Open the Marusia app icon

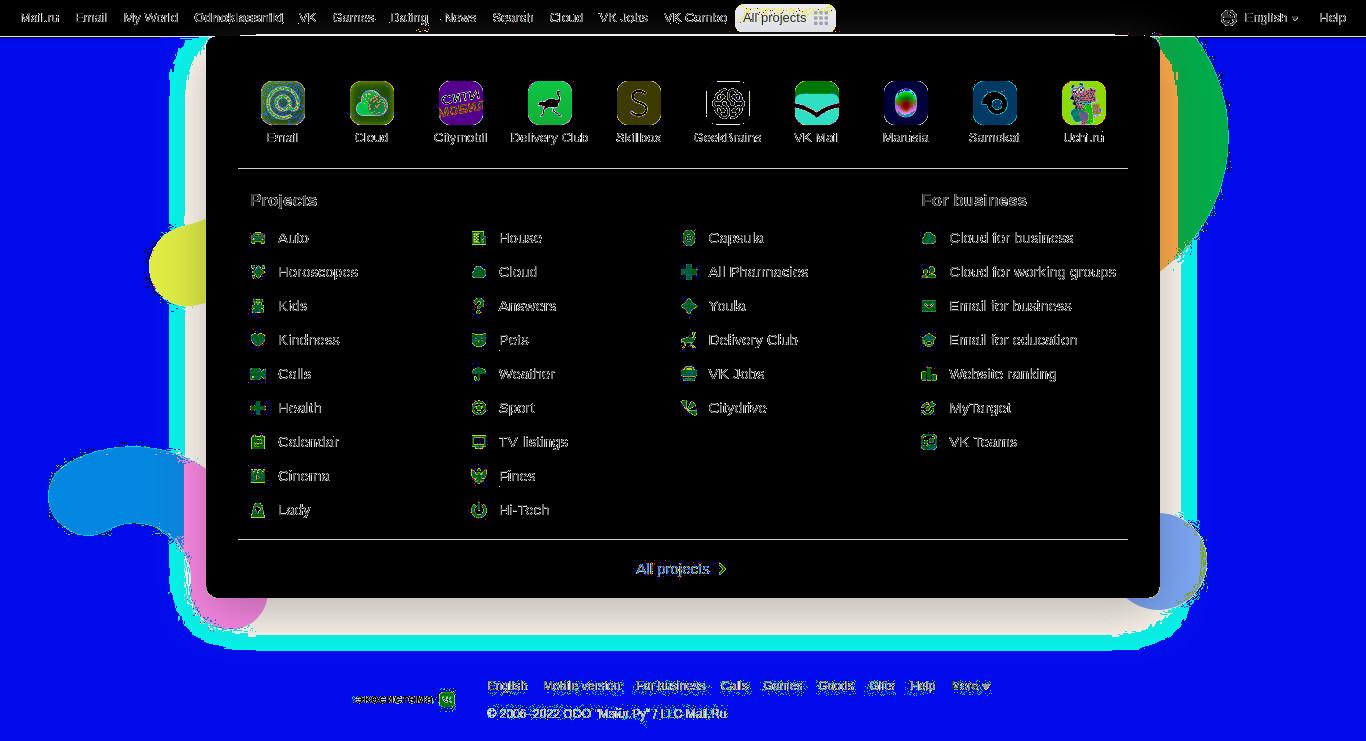tap(906, 103)
